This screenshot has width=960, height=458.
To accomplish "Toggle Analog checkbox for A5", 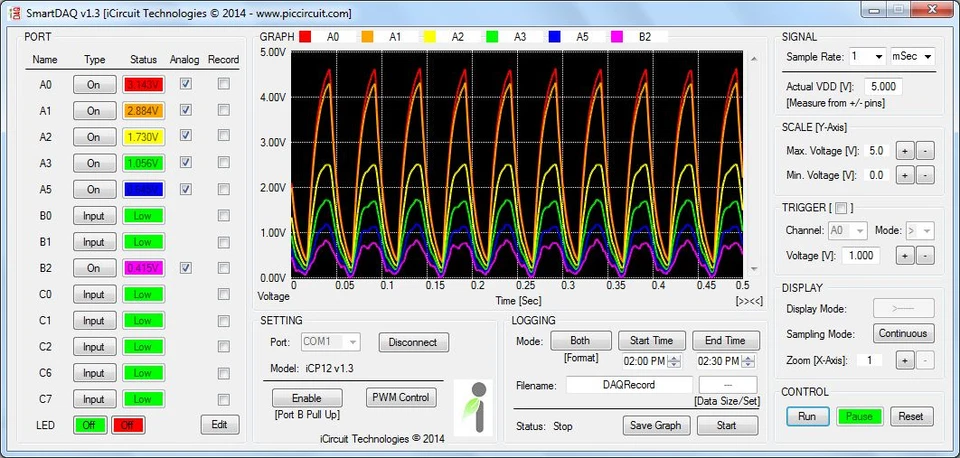I will [186, 189].
